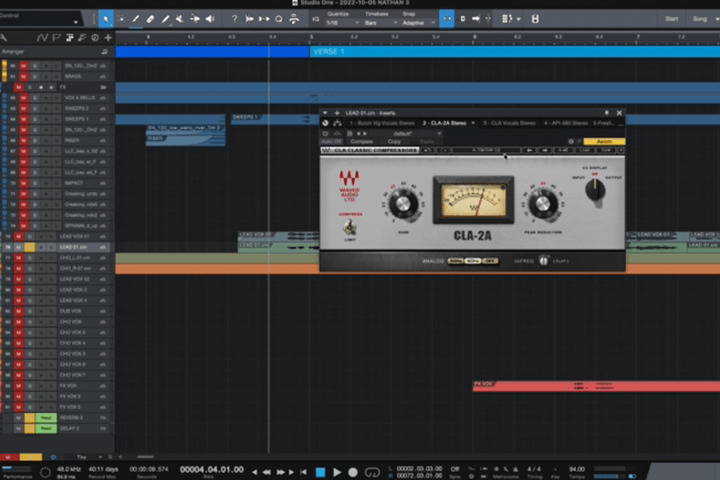Unmute the FX VOX track
The height and width of the screenshot is (480, 720).
[18, 386]
